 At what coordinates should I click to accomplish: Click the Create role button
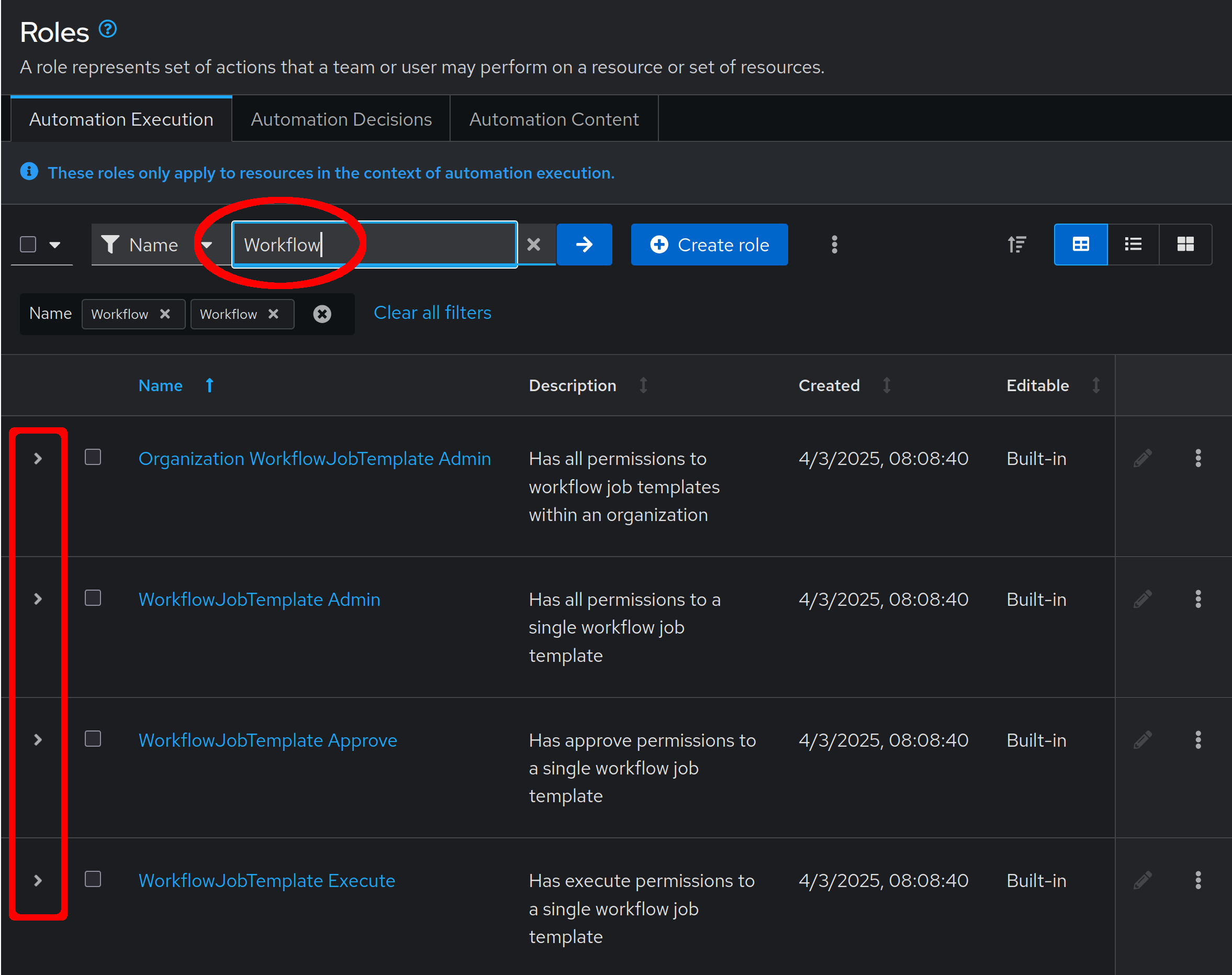tap(709, 245)
